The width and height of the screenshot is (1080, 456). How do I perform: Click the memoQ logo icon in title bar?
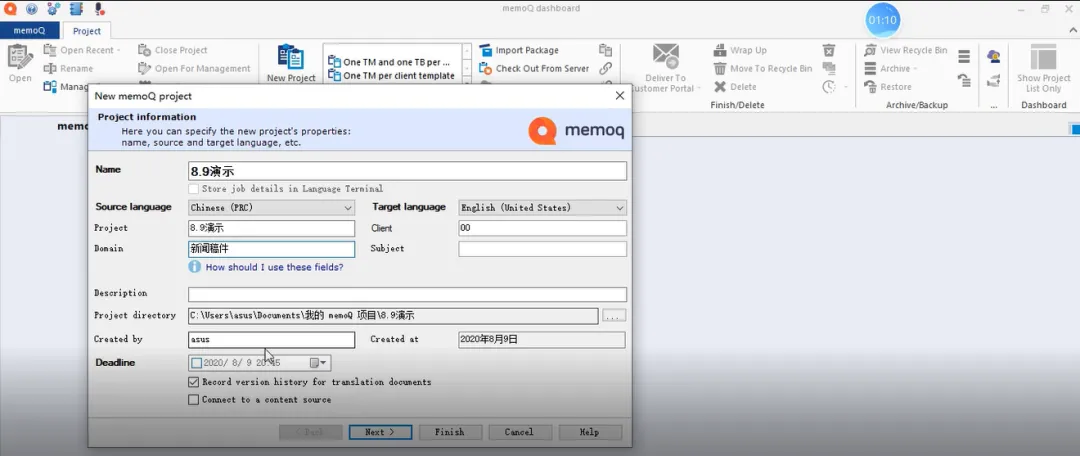10,9
